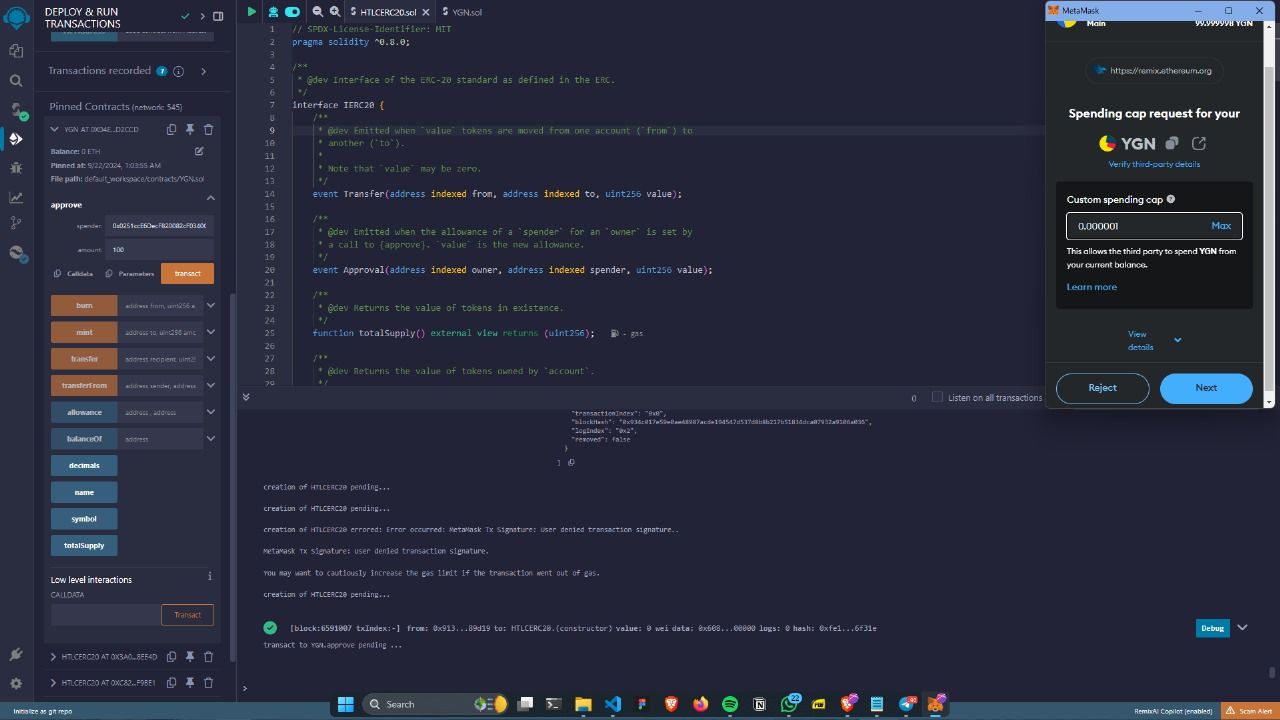The width and height of the screenshot is (1280, 720).
Task: Expand the allowance function parameters
Action: pos(210,412)
